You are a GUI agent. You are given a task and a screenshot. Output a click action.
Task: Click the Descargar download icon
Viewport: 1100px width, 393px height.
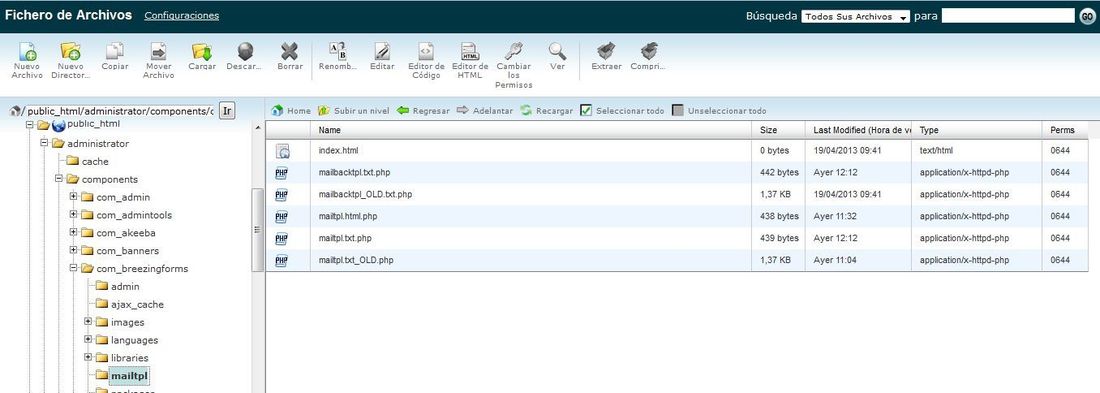(x=245, y=52)
